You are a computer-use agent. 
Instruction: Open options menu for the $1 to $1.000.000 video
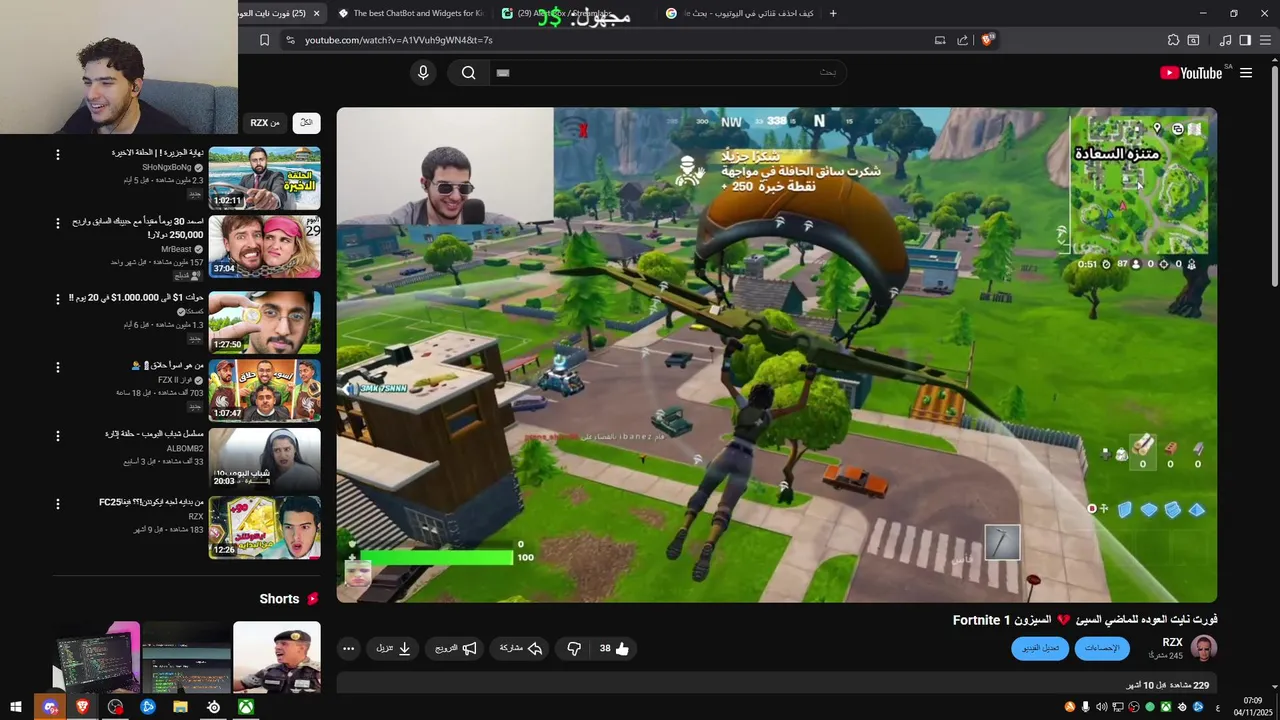click(x=57, y=299)
